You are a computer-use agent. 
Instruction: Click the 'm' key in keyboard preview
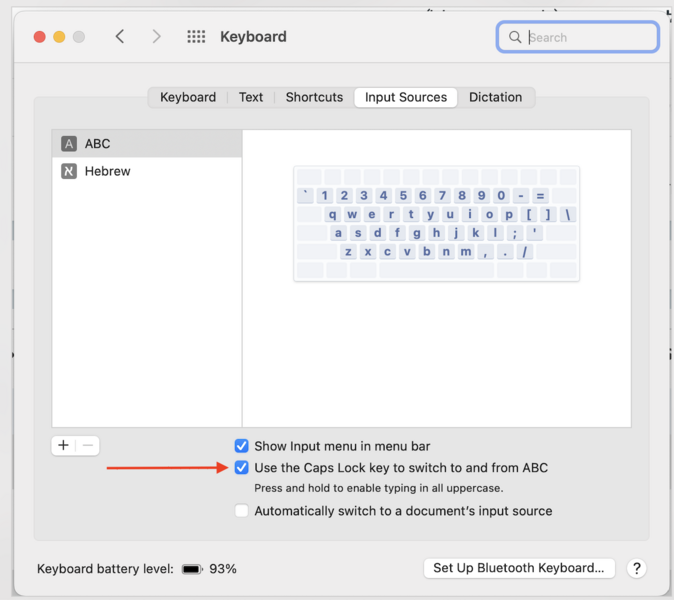pos(466,251)
